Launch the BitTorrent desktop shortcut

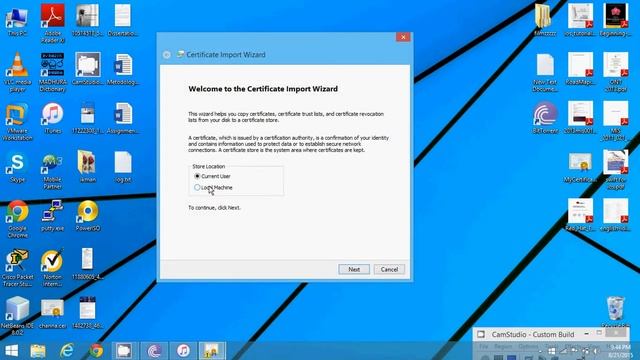(x=544, y=118)
